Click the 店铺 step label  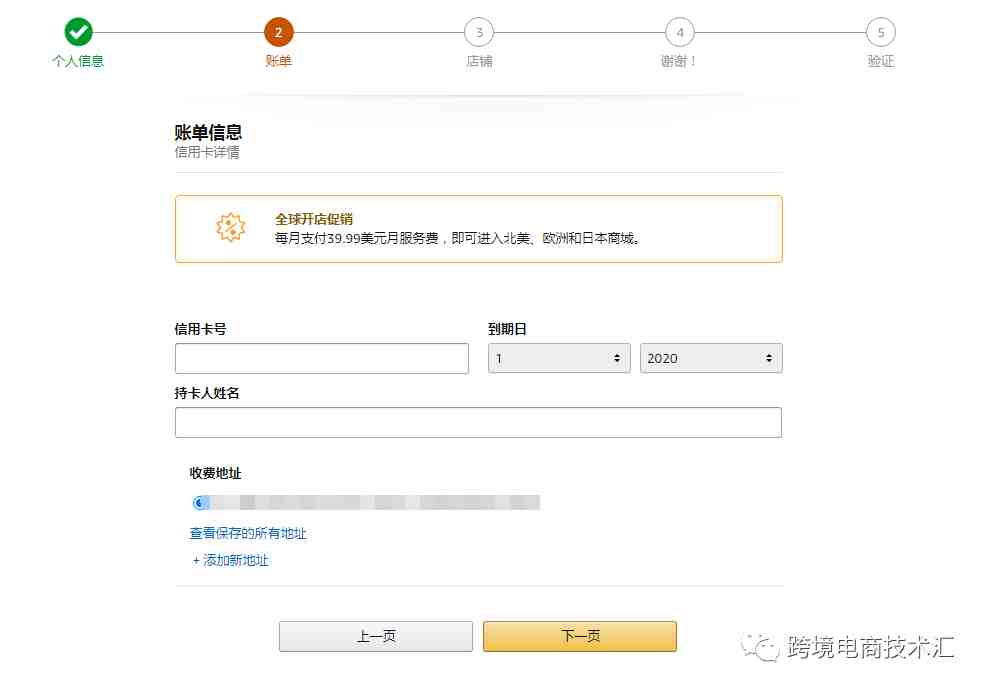click(x=479, y=61)
